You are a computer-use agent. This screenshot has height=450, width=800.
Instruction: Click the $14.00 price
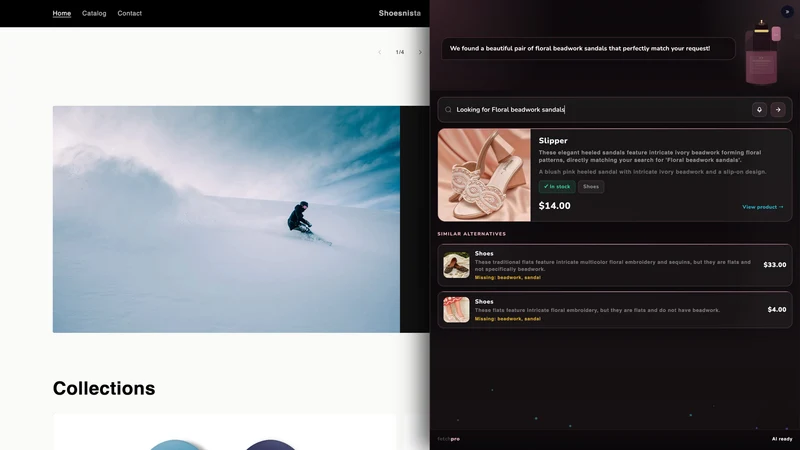tap(555, 206)
